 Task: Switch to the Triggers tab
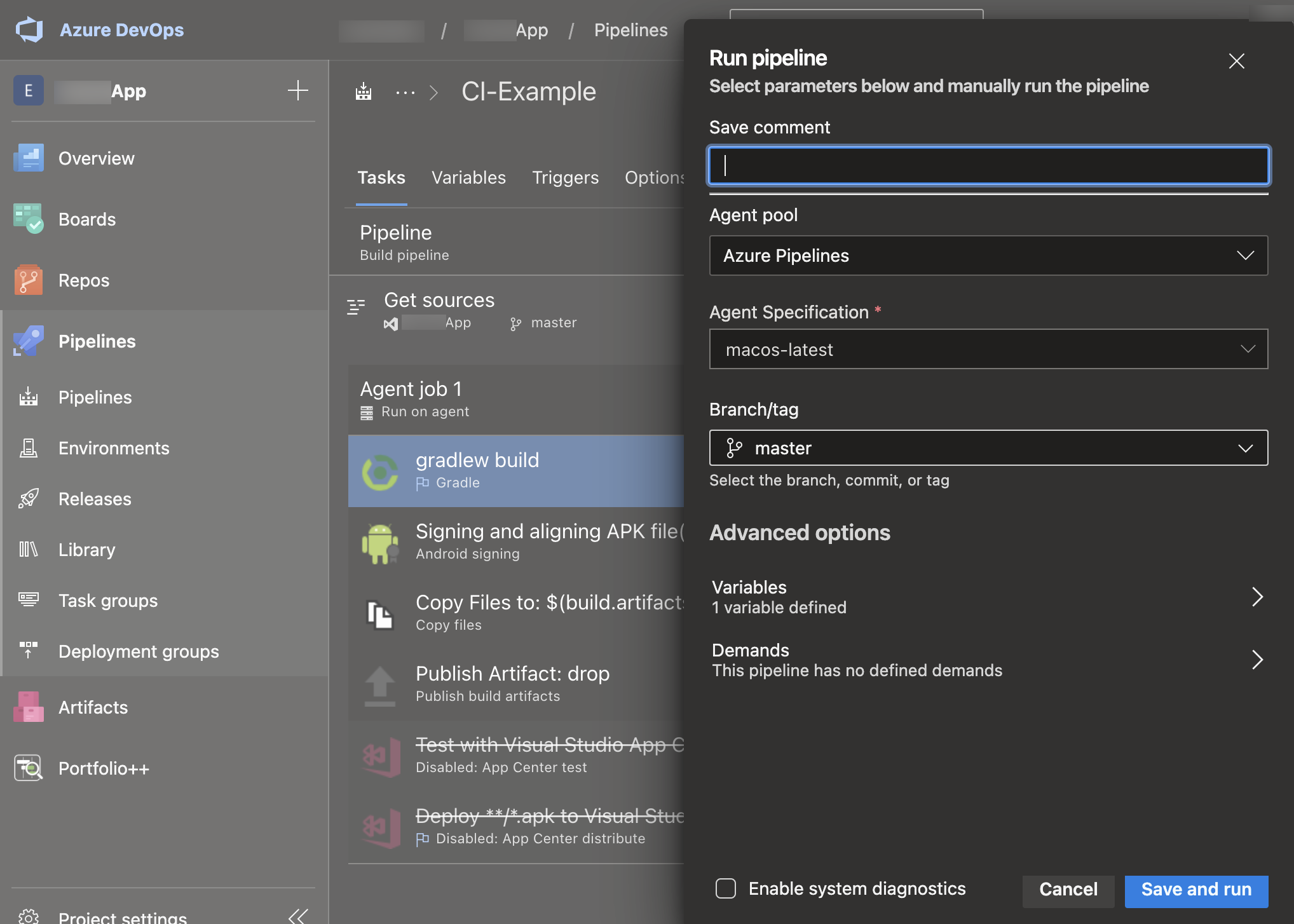point(565,177)
